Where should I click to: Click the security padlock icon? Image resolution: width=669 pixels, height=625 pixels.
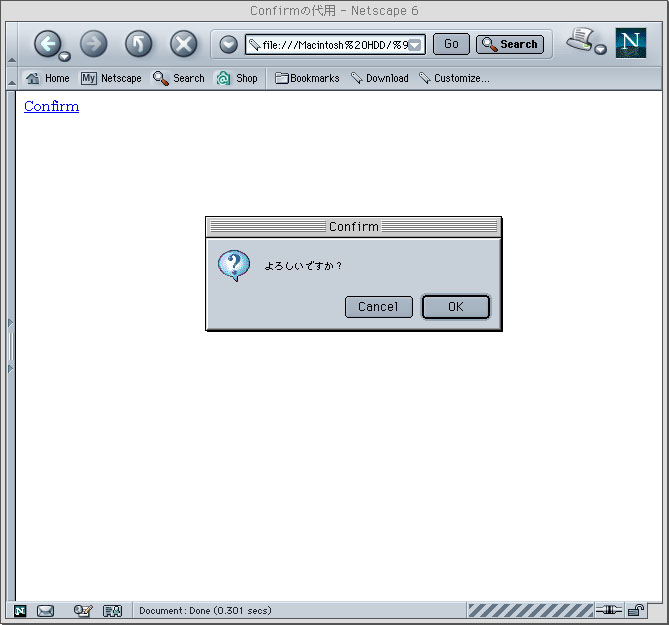click(636, 610)
